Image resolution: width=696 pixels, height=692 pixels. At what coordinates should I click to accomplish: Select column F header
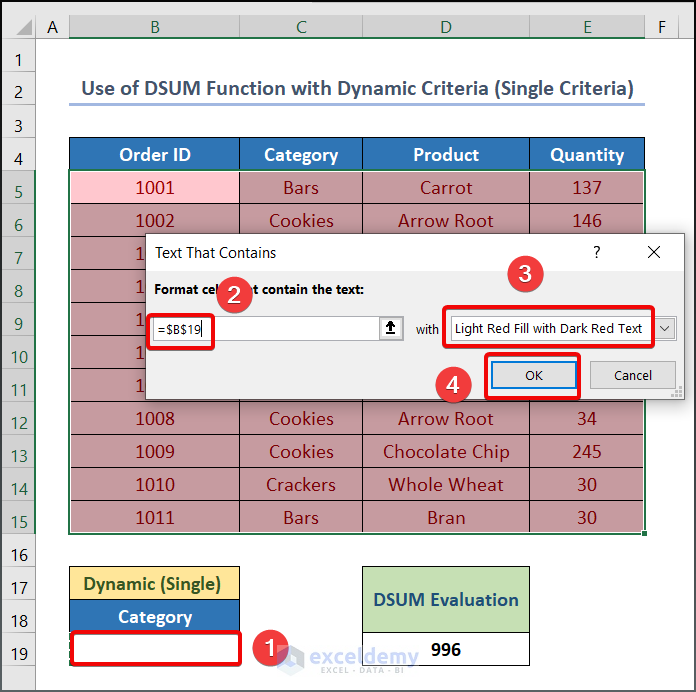click(661, 27)
